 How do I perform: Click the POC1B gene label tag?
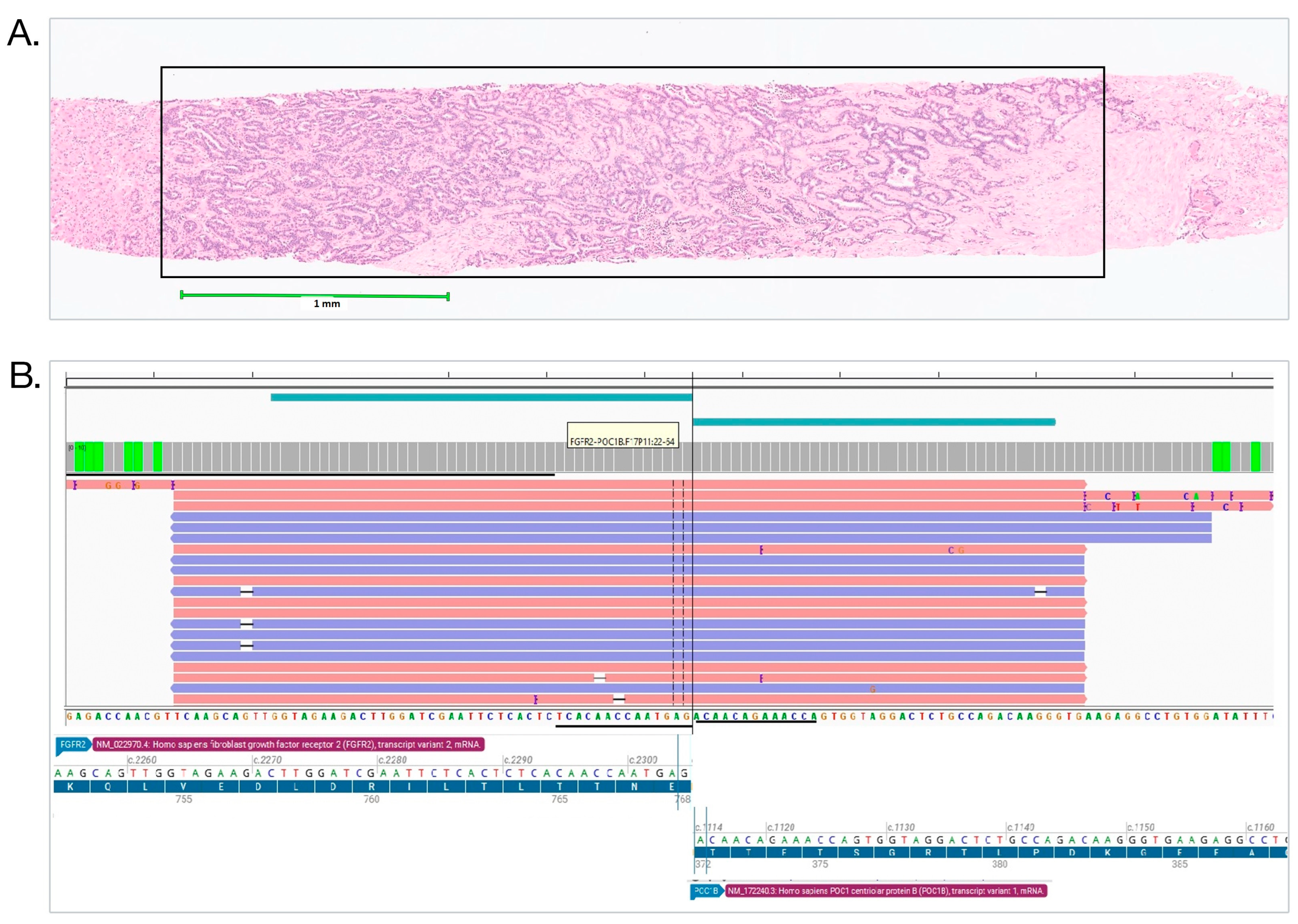coord(706,891)
